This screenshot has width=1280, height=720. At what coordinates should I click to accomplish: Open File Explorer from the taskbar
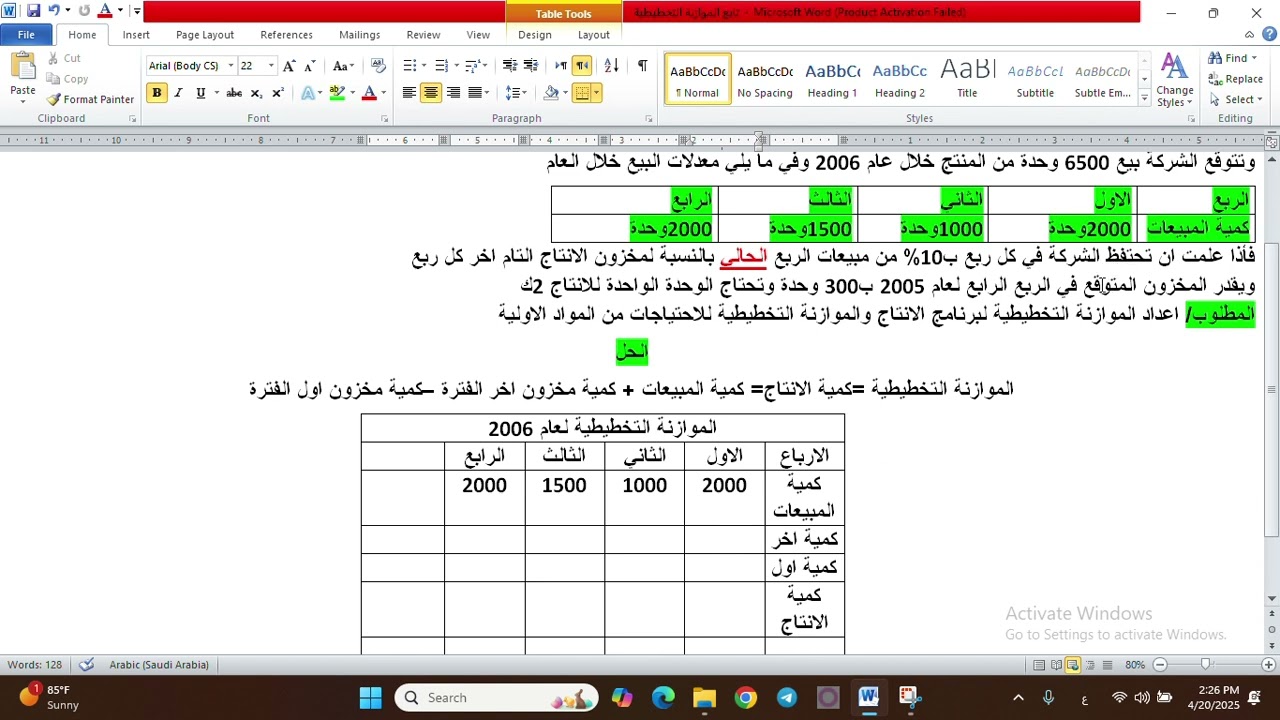(x=705, y=697)
